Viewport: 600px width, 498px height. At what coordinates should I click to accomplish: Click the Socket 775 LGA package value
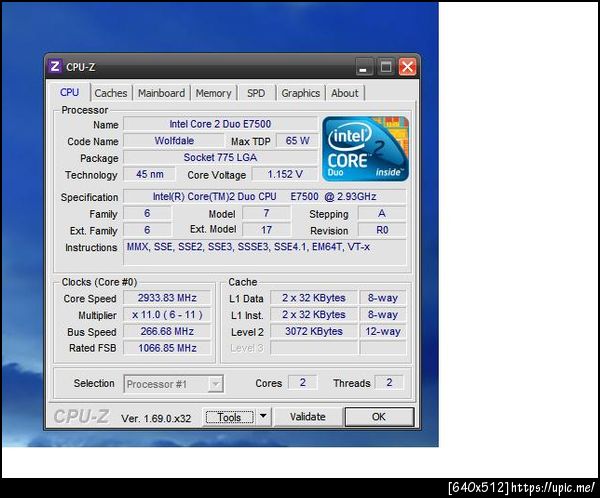(x=220, y=157)
